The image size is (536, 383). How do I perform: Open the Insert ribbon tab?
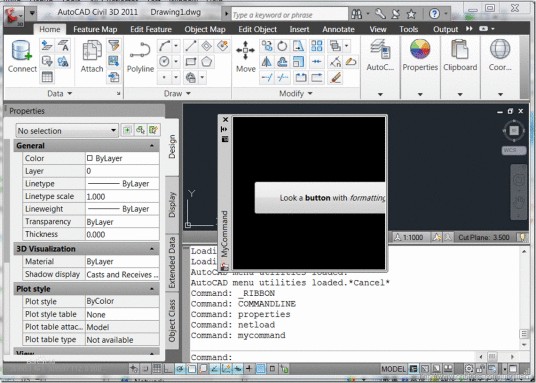click(299, 29)
